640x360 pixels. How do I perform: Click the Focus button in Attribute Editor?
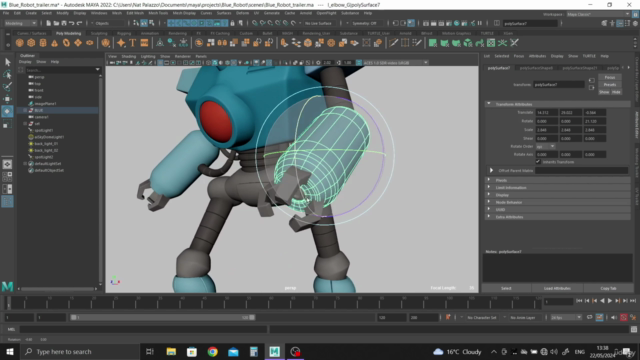(610, 77)
